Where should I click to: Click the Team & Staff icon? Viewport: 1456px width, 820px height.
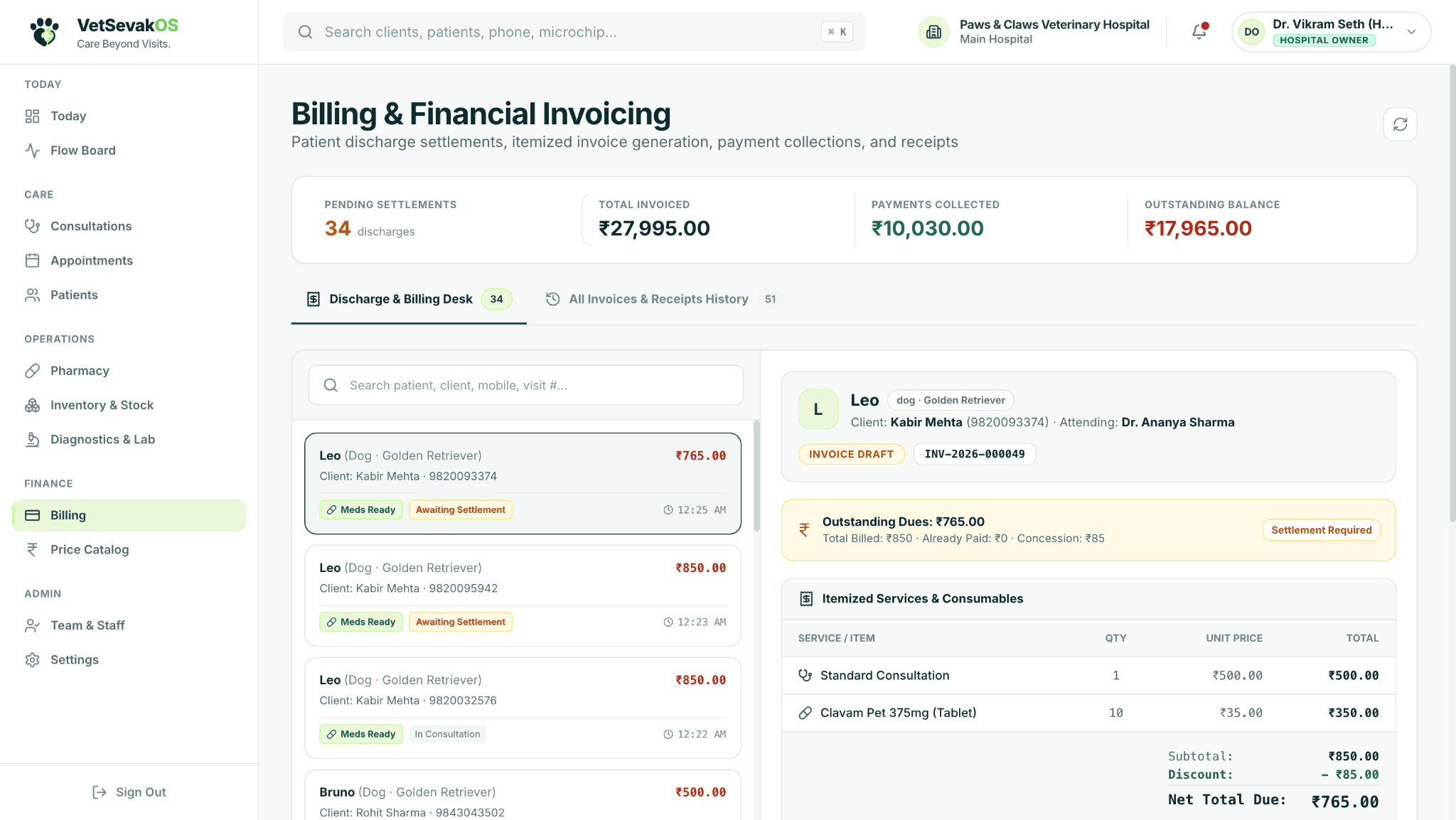tap(32, 625)
